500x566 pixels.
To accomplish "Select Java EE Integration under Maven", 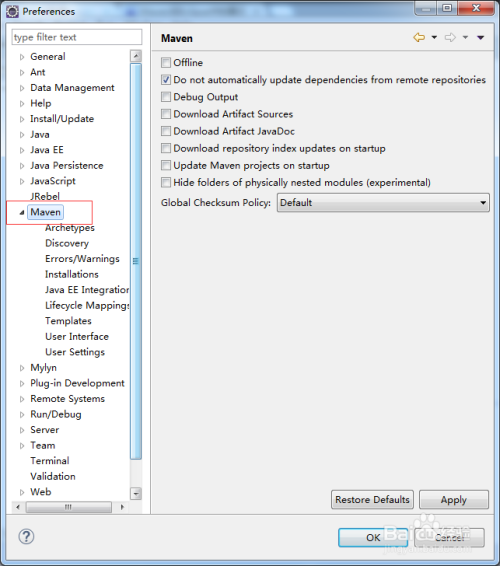I will (x=87, y=290).
